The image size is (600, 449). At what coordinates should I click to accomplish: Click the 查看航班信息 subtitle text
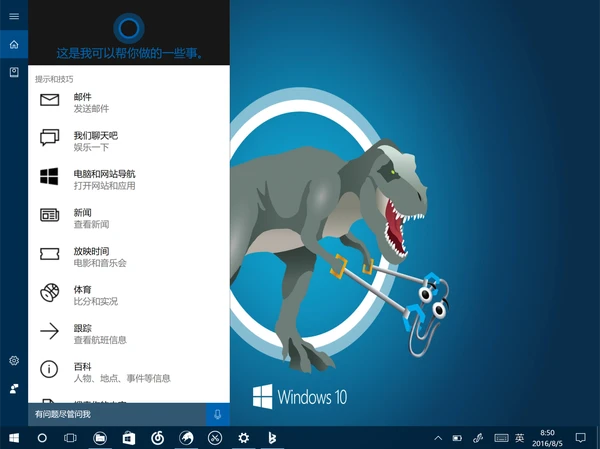pos(100,340)
